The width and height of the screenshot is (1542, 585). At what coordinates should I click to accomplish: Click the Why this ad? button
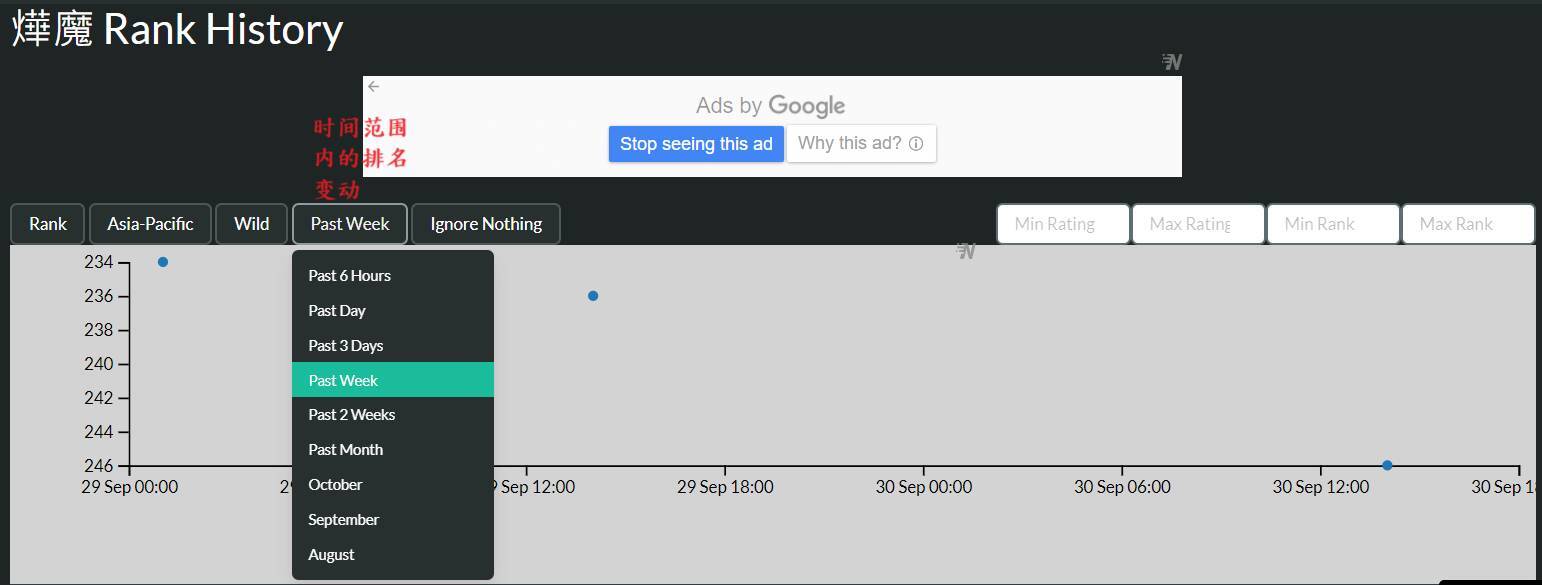point(861,144)
